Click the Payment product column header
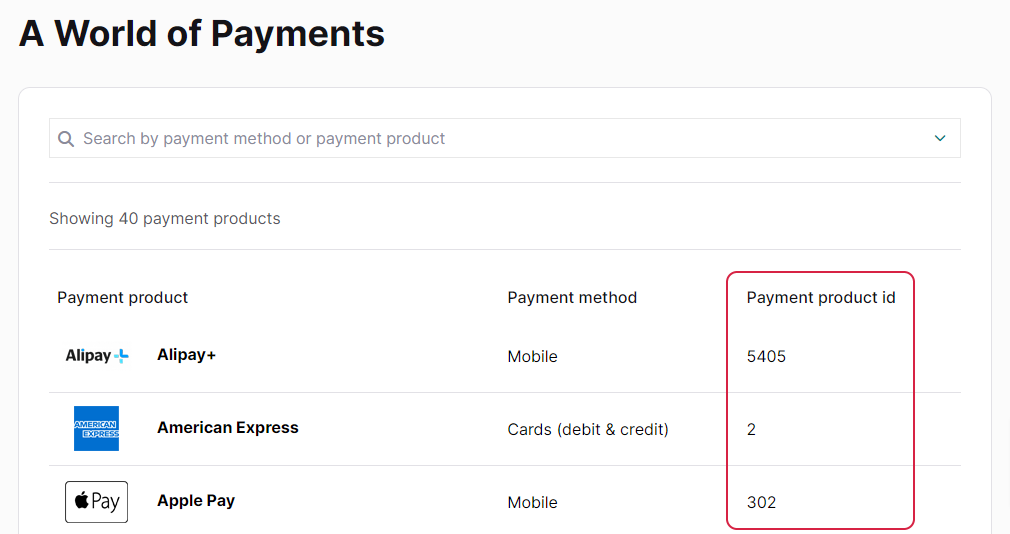The image size is (1010, 534). (122, 298)
